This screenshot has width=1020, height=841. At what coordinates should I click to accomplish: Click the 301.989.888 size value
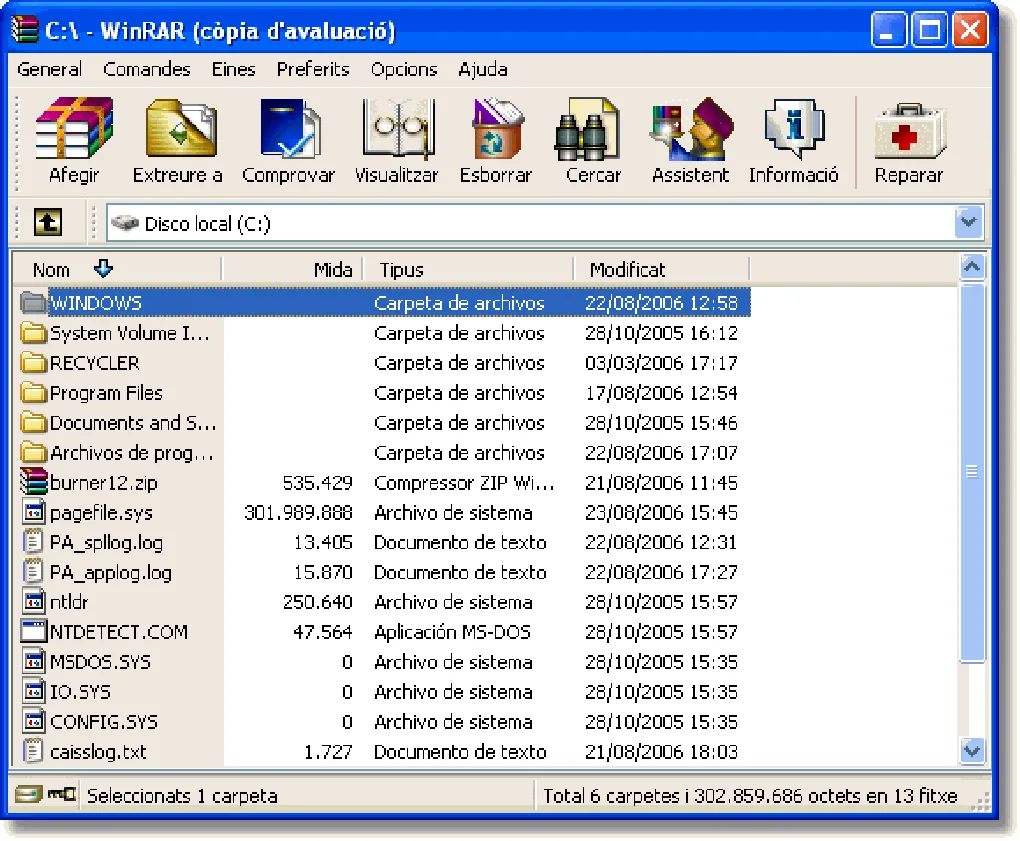[298, 513]
